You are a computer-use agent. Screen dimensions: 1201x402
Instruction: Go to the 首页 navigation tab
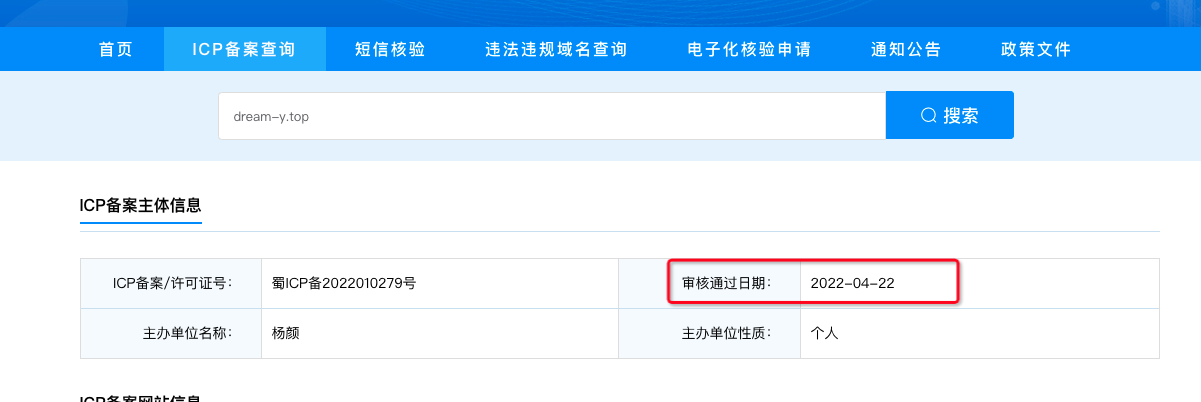pyautogui.click(x=116, y=49)
